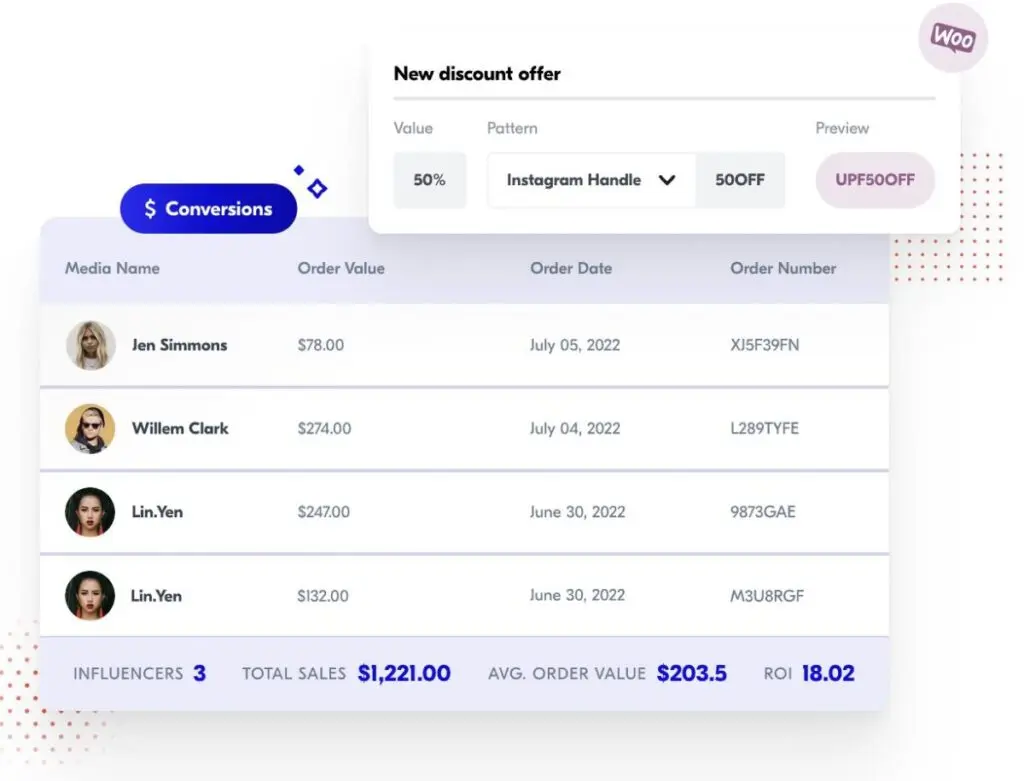Expand the Pattern selector chevron
The width and height of the screenshot is (1024, 781).
coord(668,180)
